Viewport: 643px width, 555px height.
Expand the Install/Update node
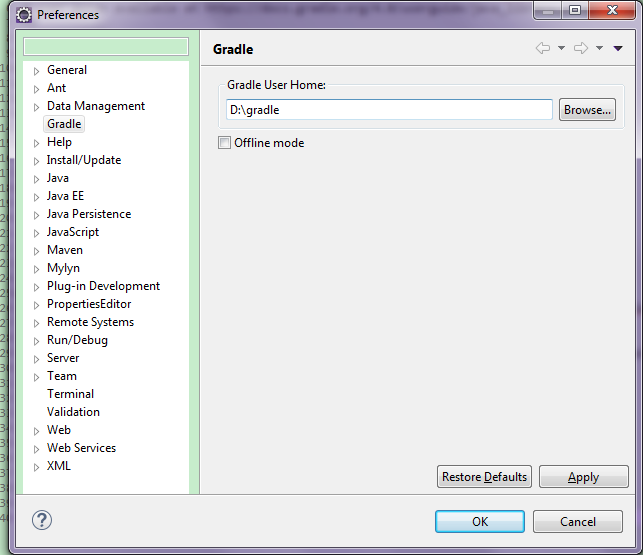(36, 161)
